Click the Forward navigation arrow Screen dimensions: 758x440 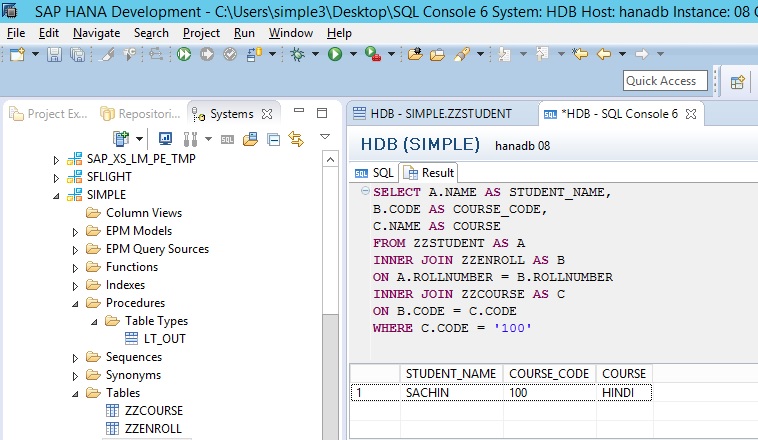pos(641,54)
